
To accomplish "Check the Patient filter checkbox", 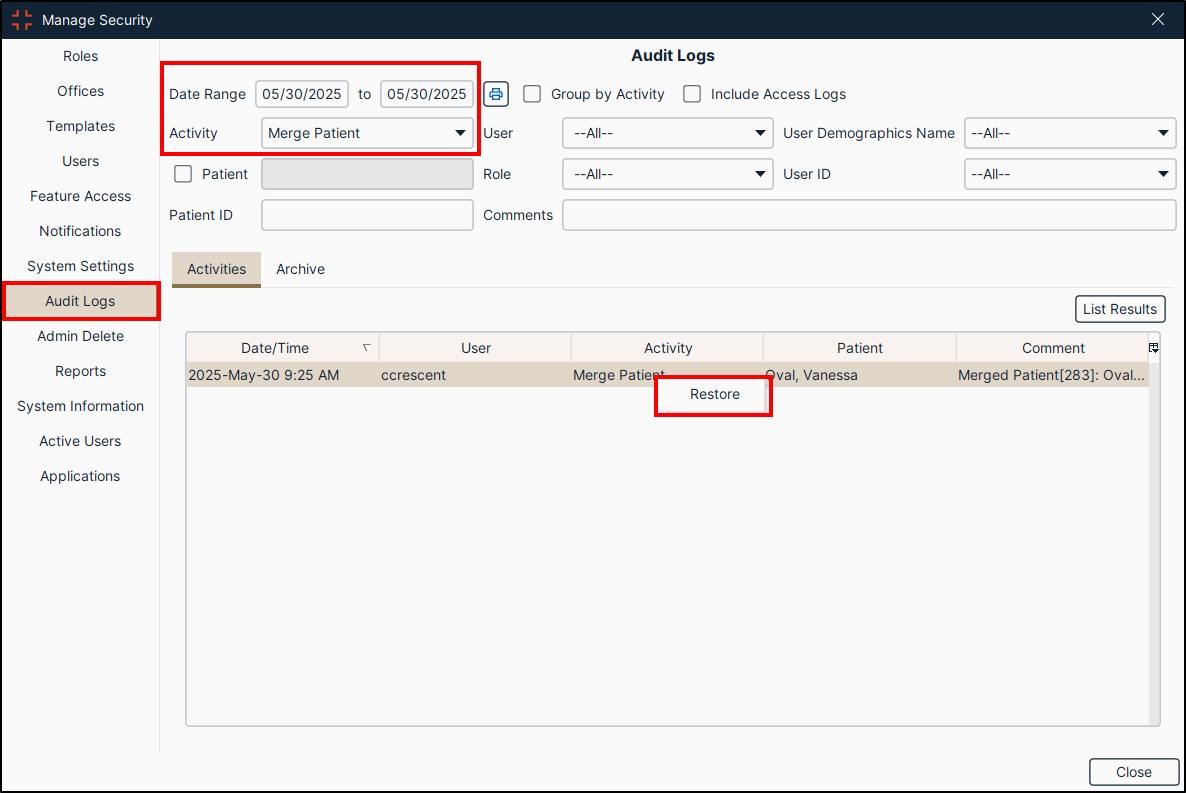I will click(183, 173).
